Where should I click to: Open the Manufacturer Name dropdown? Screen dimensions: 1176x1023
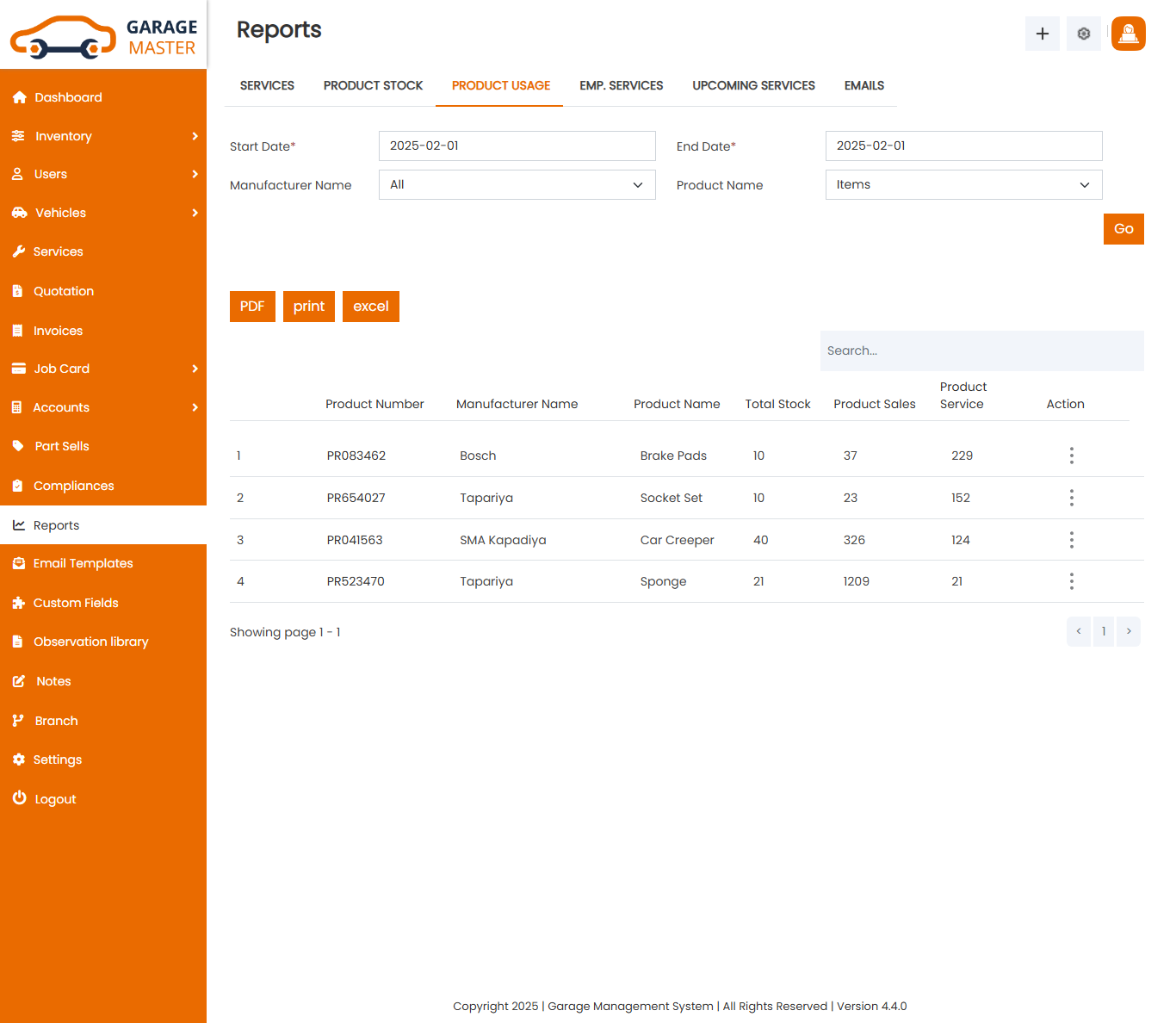coord(517,184)
